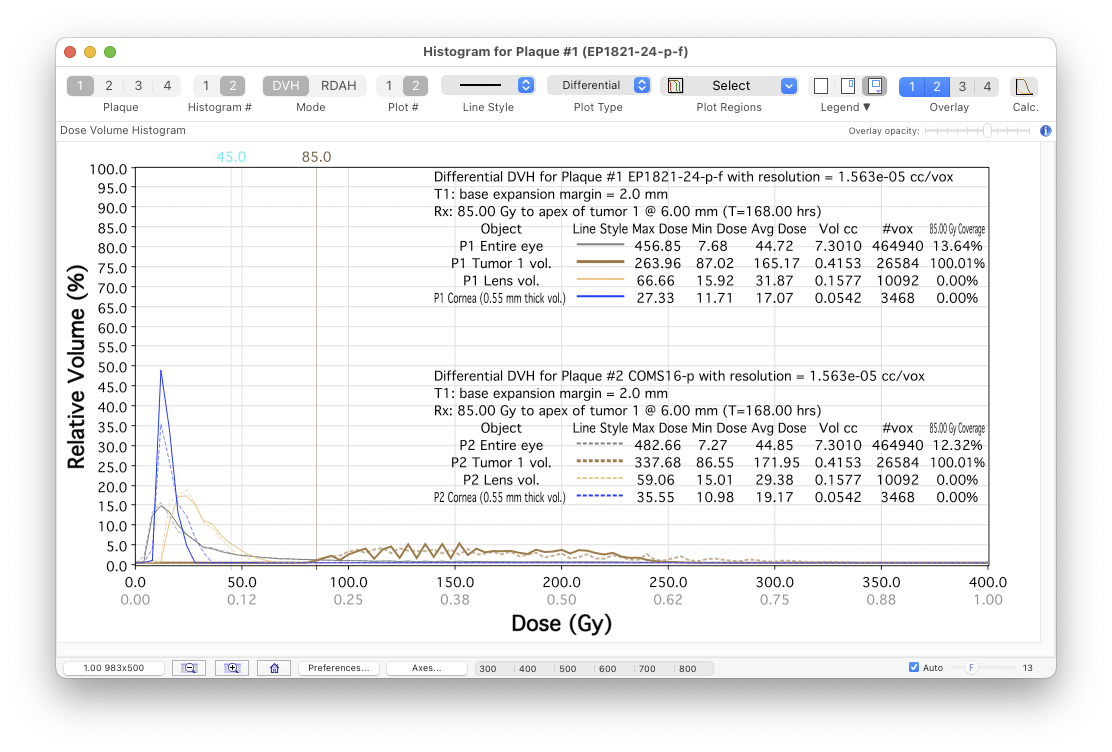Enable the Auto checkbox in the bottom bar
Image resolution: width=1112 pixels, height=752 pixels.
pyautogui.click(x=913, y=667)
